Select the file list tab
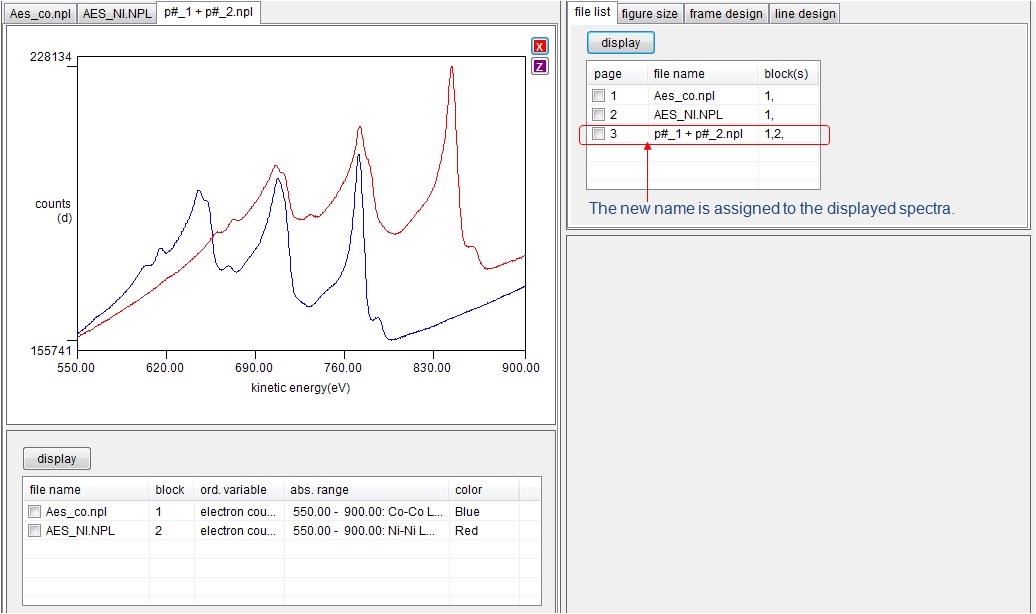The height and width of the screenshot is (614, 1036). (x=592, y=12)
